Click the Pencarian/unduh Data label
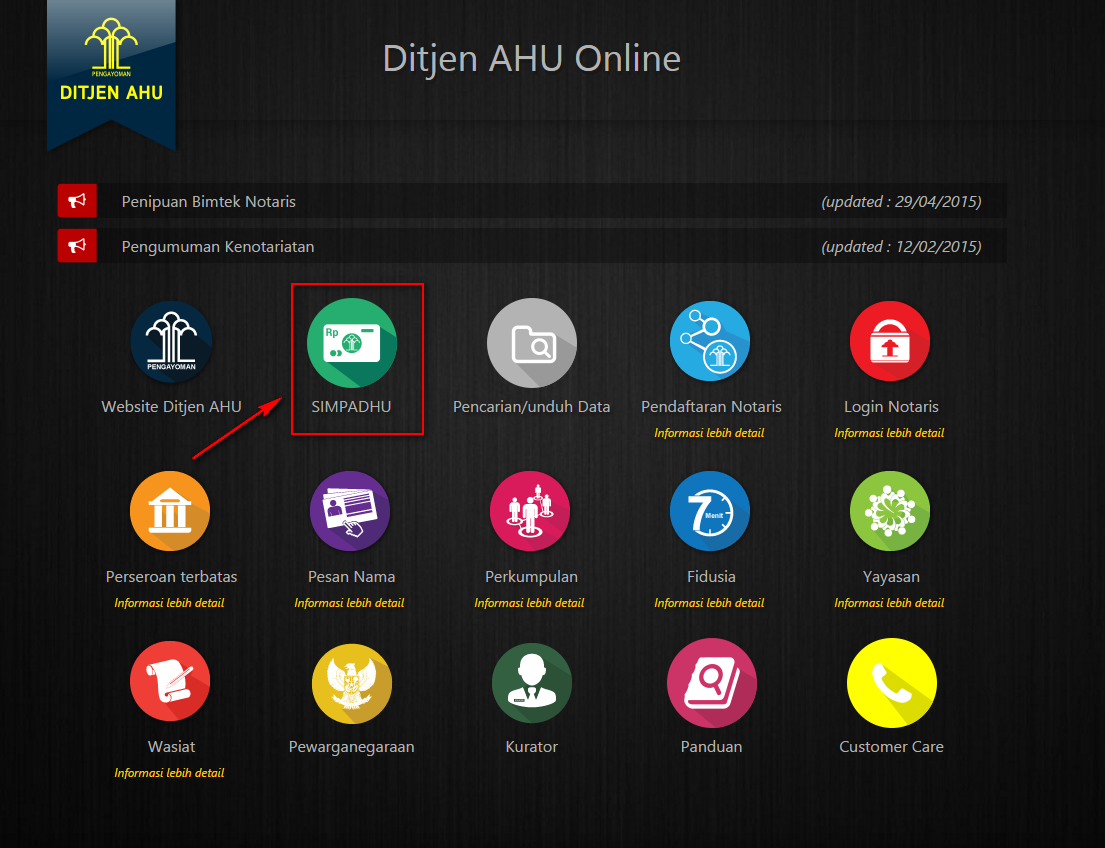Image resolution: width=1105 pixels, height=848 pixels. point(531,407)
